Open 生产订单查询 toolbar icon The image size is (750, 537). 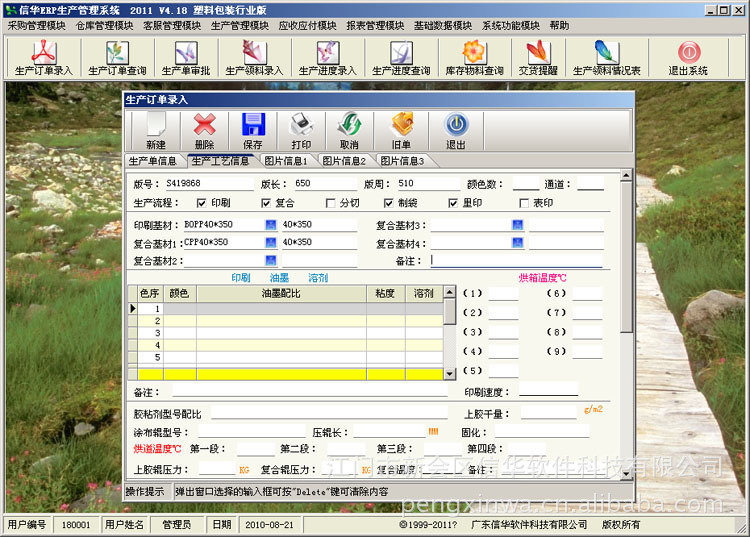[x=117, y=58]
